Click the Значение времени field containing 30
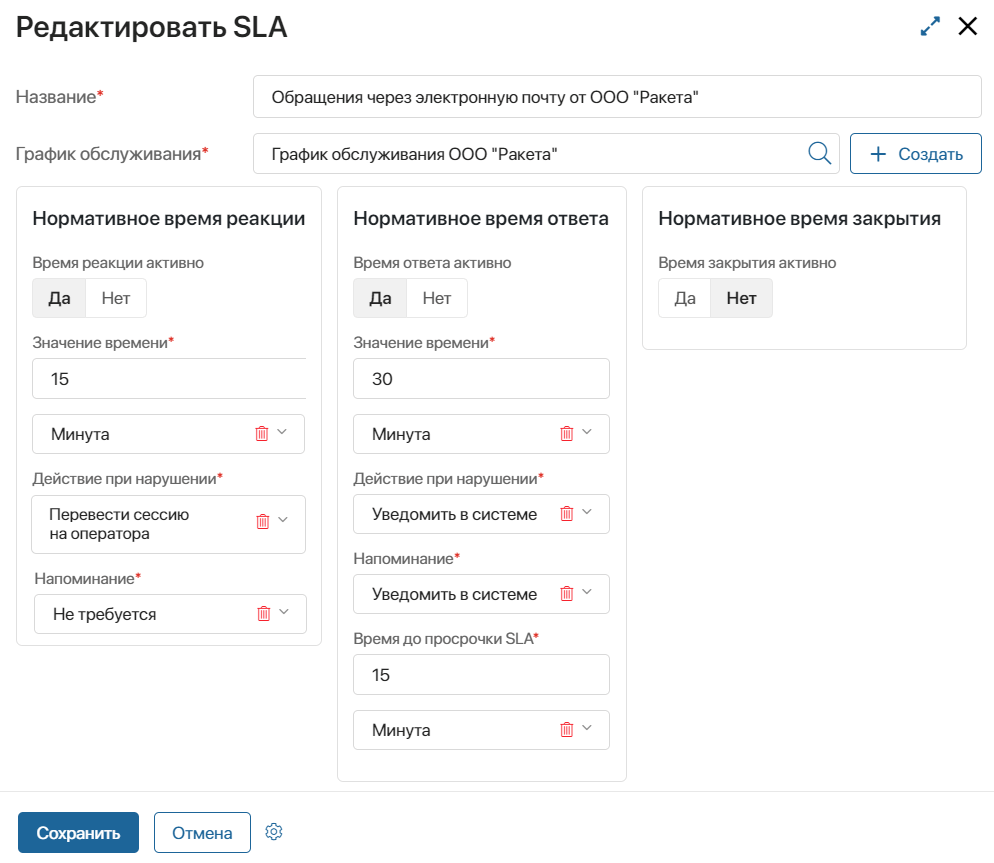This screenshot has height=863, width=994. pyautogui.click(x=481, y=378)
